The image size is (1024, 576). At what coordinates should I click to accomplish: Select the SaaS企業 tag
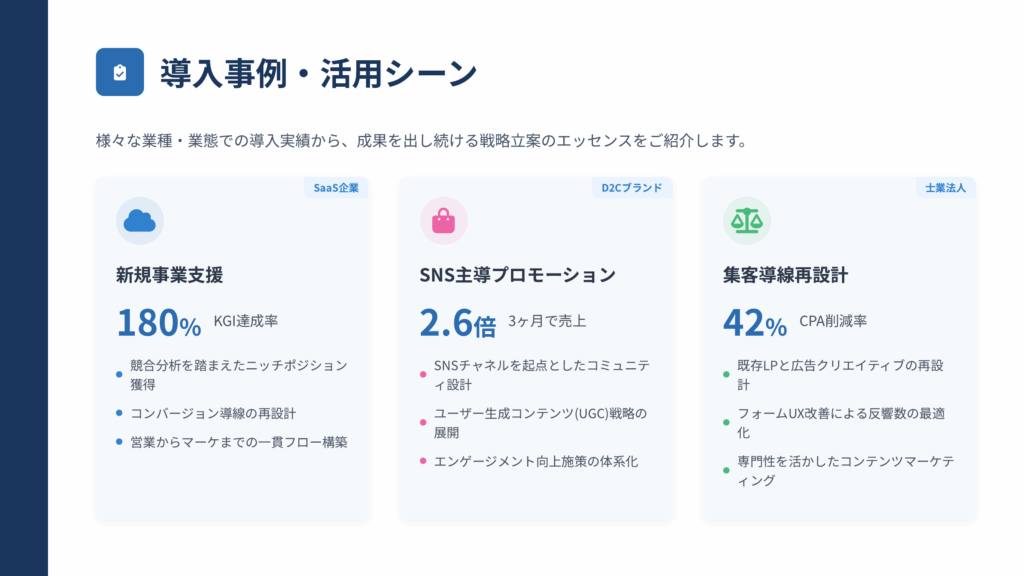pyautogui.click(x=336, y=187)
